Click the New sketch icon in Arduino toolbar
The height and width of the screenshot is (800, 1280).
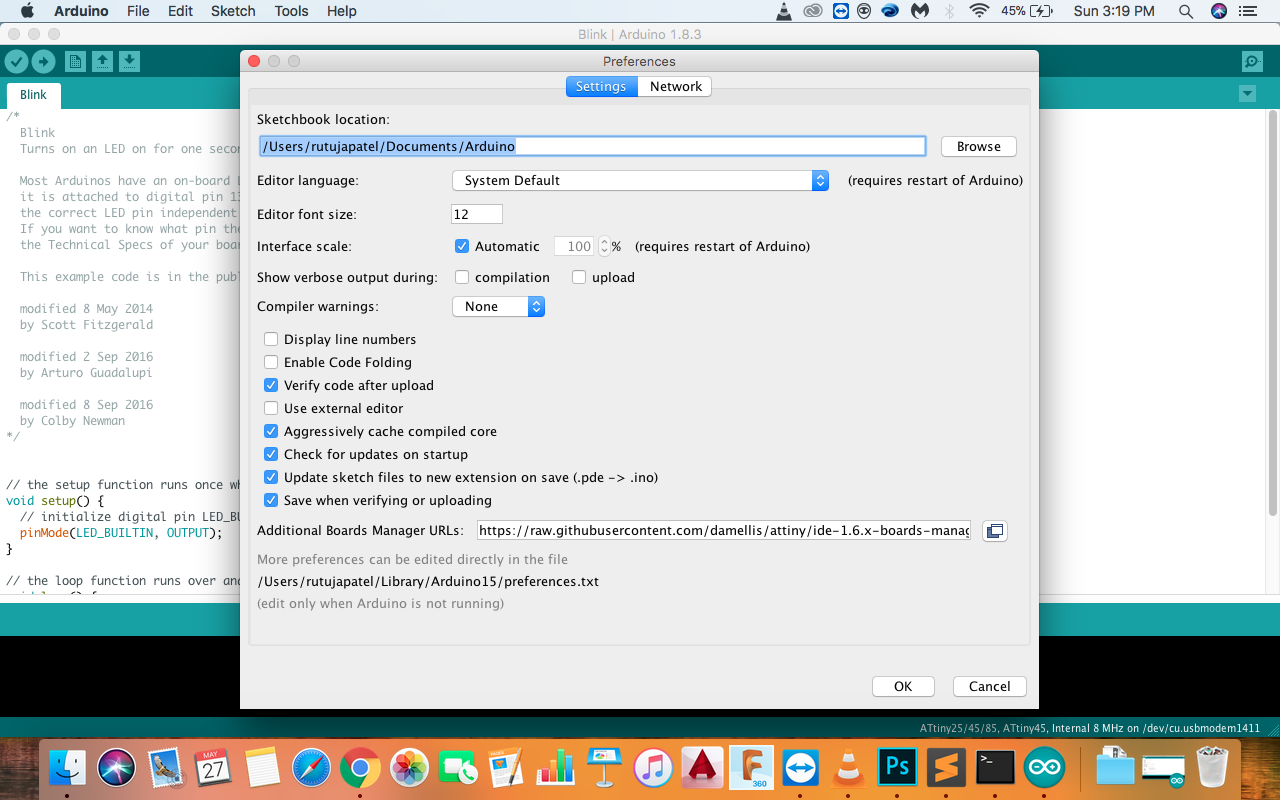pos(75,62)
